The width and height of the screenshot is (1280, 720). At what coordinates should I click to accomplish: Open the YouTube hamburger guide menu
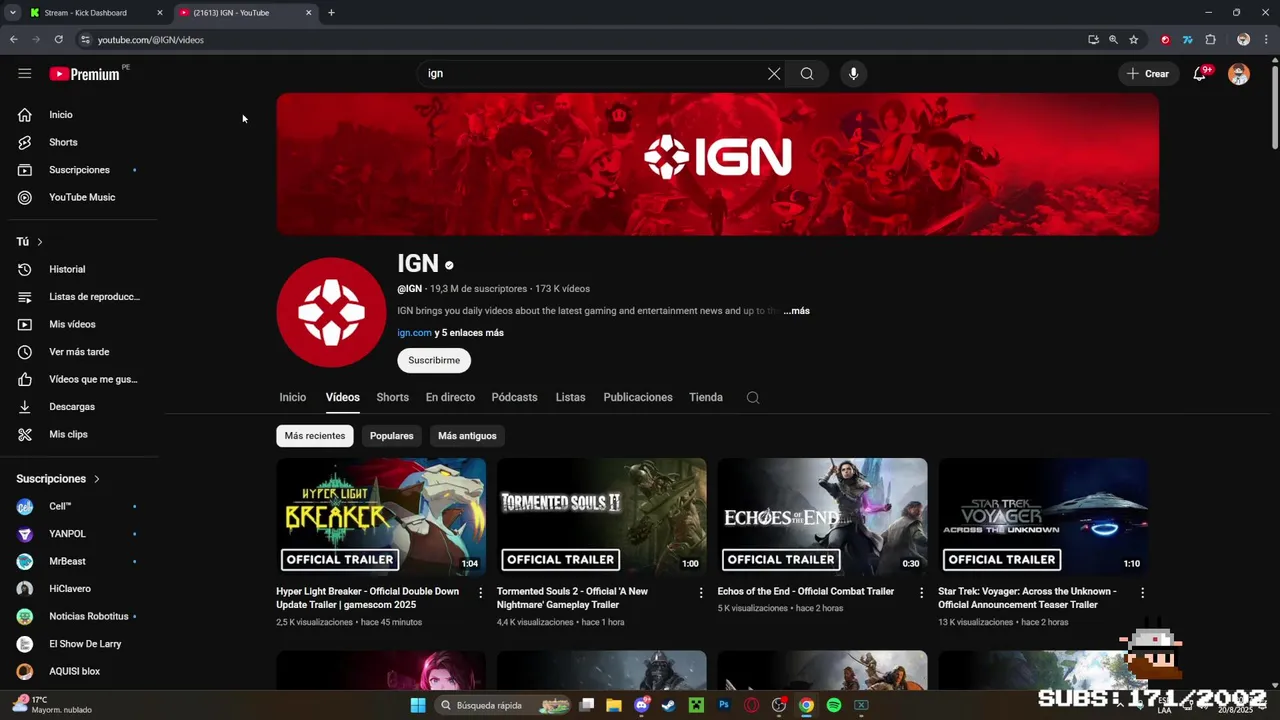point(25,74)
